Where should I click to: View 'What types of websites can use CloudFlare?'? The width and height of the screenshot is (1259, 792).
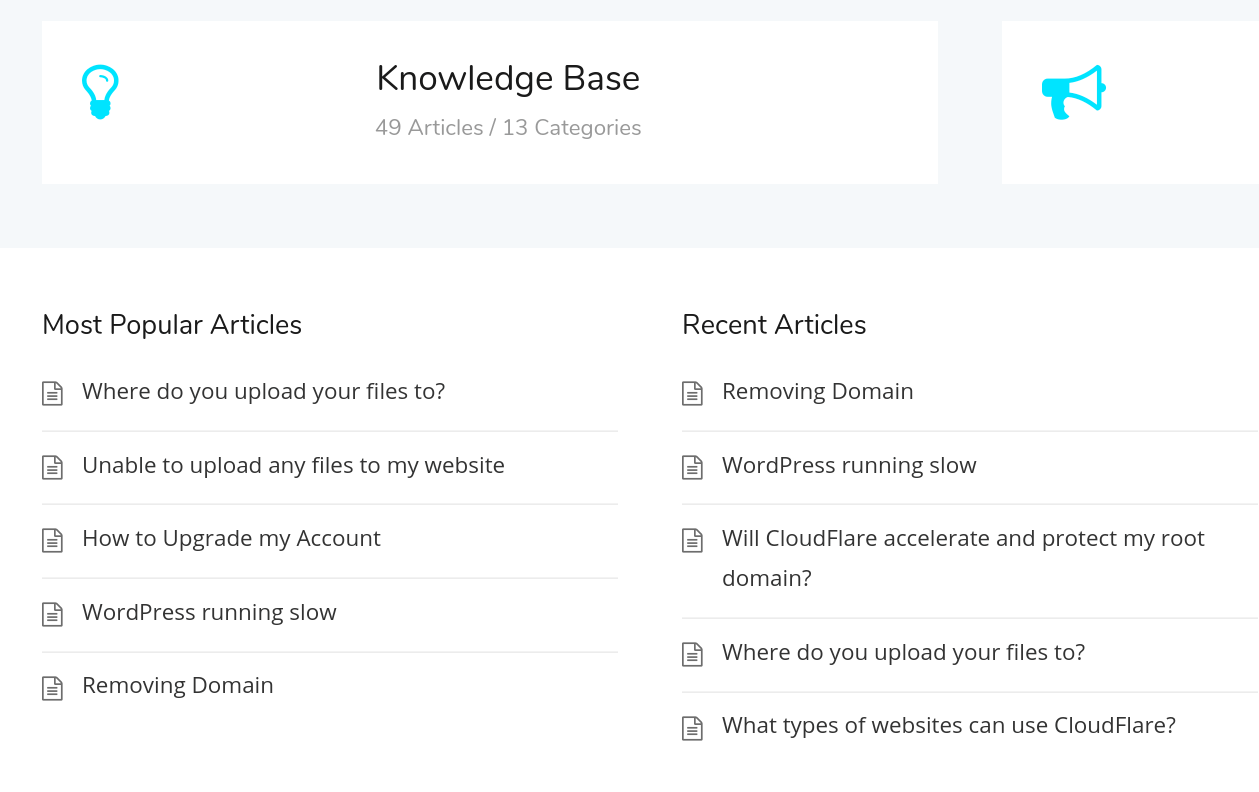click(949, 725)
